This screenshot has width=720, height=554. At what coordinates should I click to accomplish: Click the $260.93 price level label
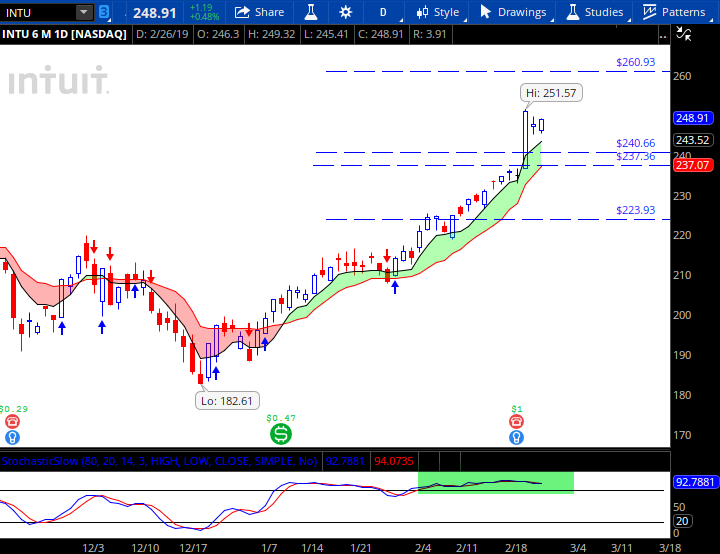click(636, 62)
